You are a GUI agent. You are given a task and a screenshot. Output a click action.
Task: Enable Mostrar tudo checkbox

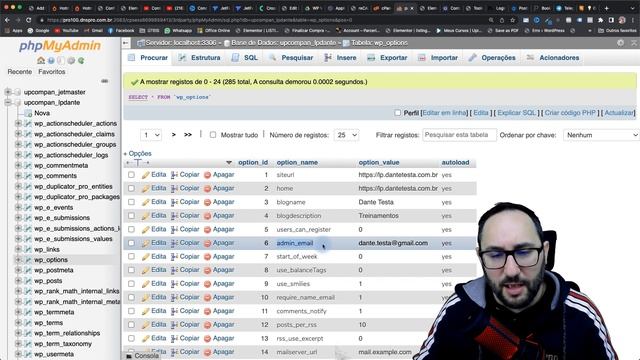click(213, 135)
